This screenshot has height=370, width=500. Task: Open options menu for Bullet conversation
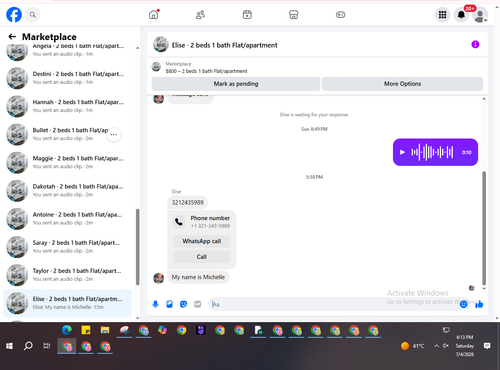pos(114,135)
